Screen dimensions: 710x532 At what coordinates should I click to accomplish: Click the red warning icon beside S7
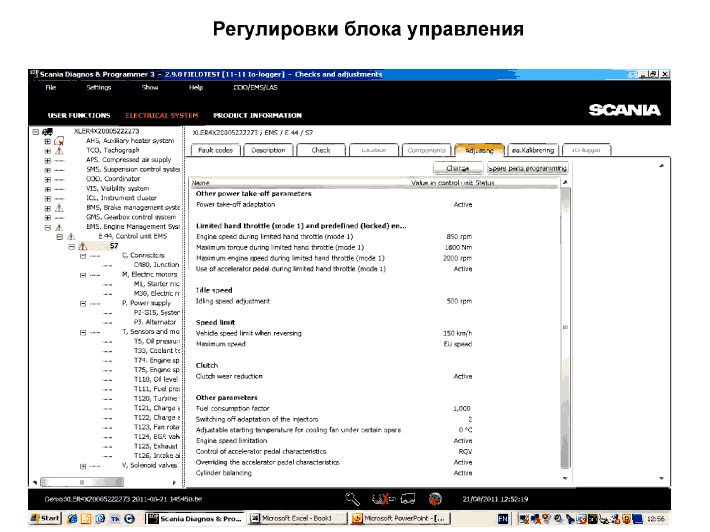tap(83, 245)
